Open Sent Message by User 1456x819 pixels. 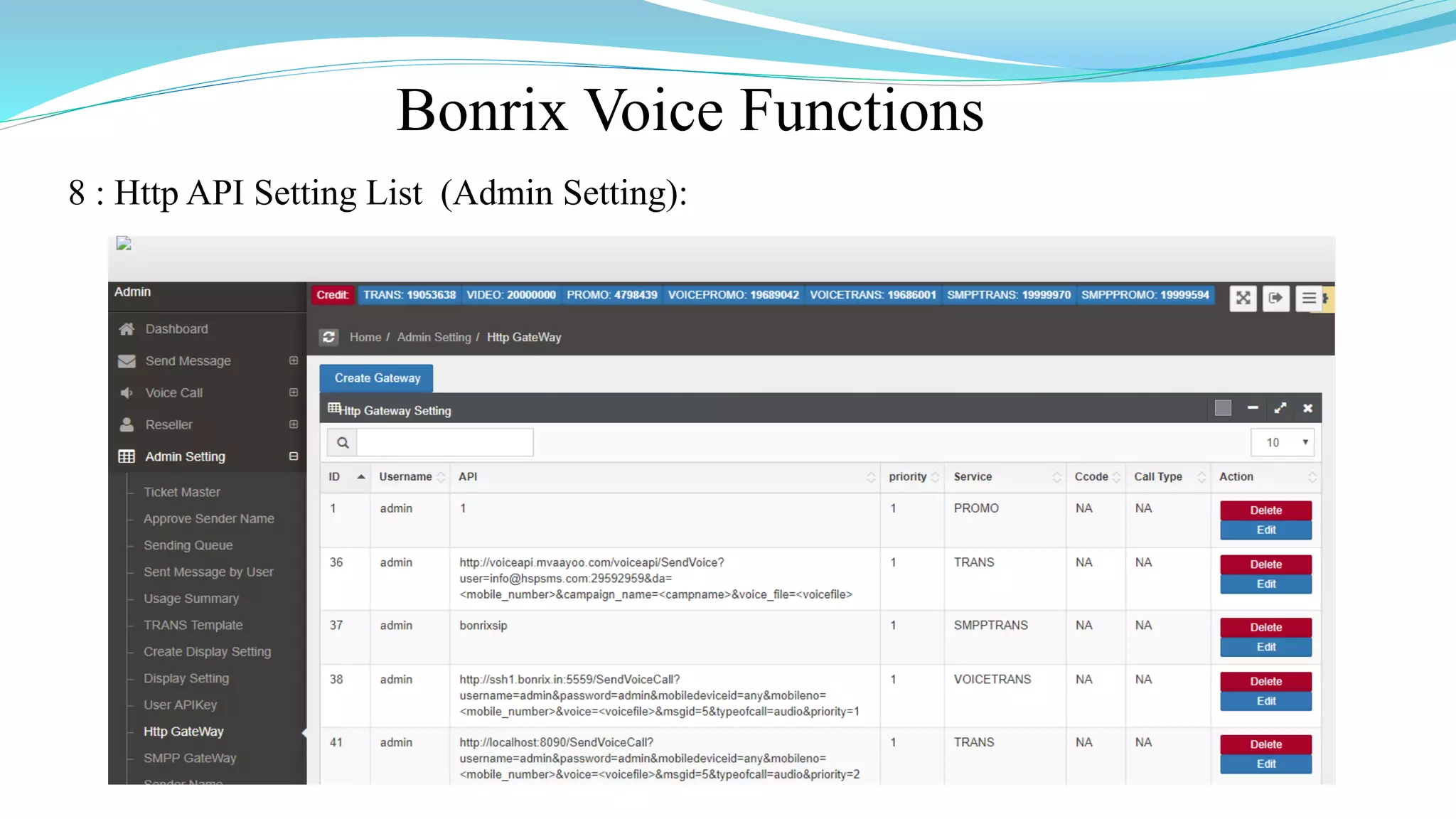coord(208,572)
